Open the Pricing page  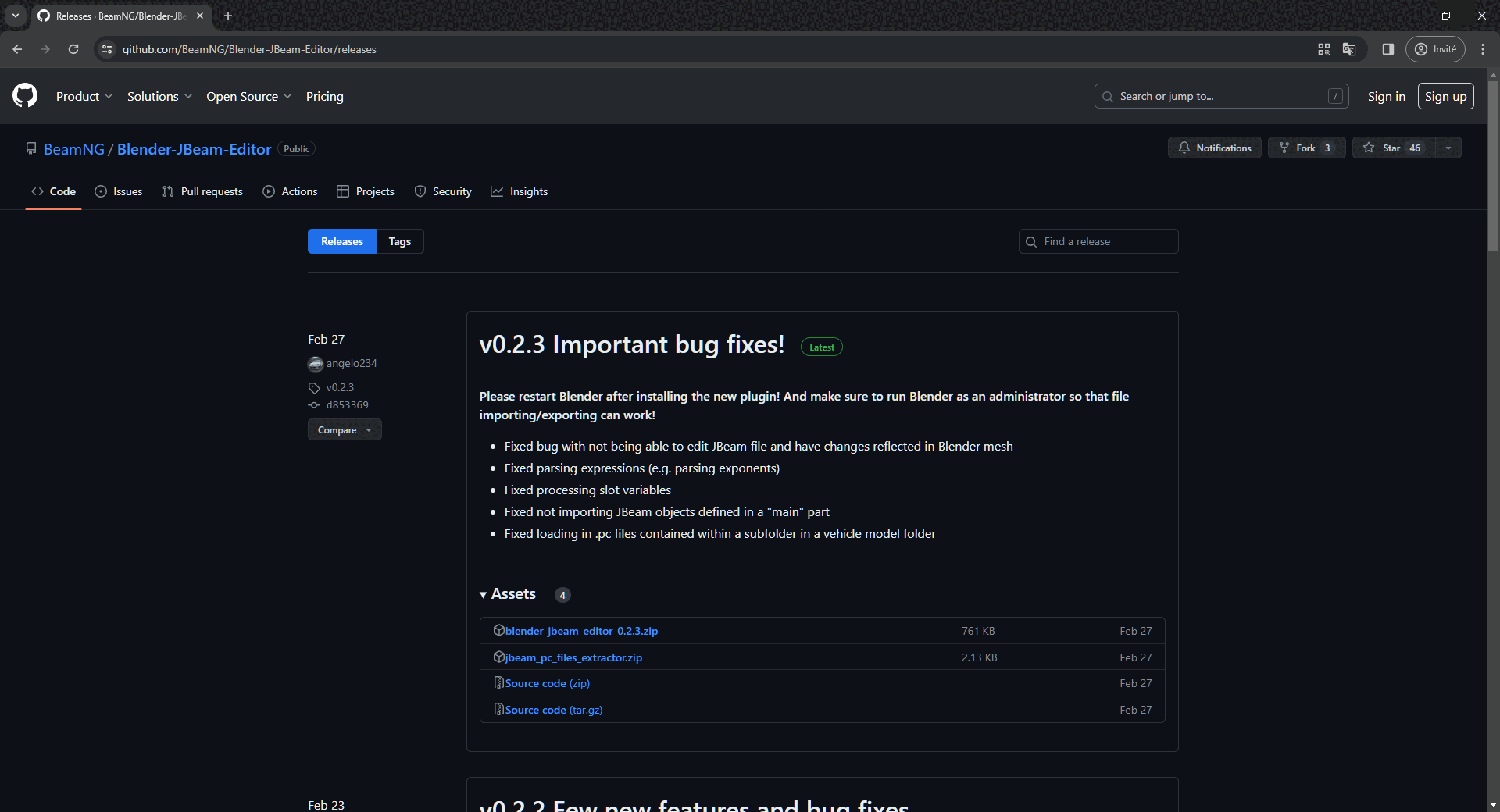325,96
